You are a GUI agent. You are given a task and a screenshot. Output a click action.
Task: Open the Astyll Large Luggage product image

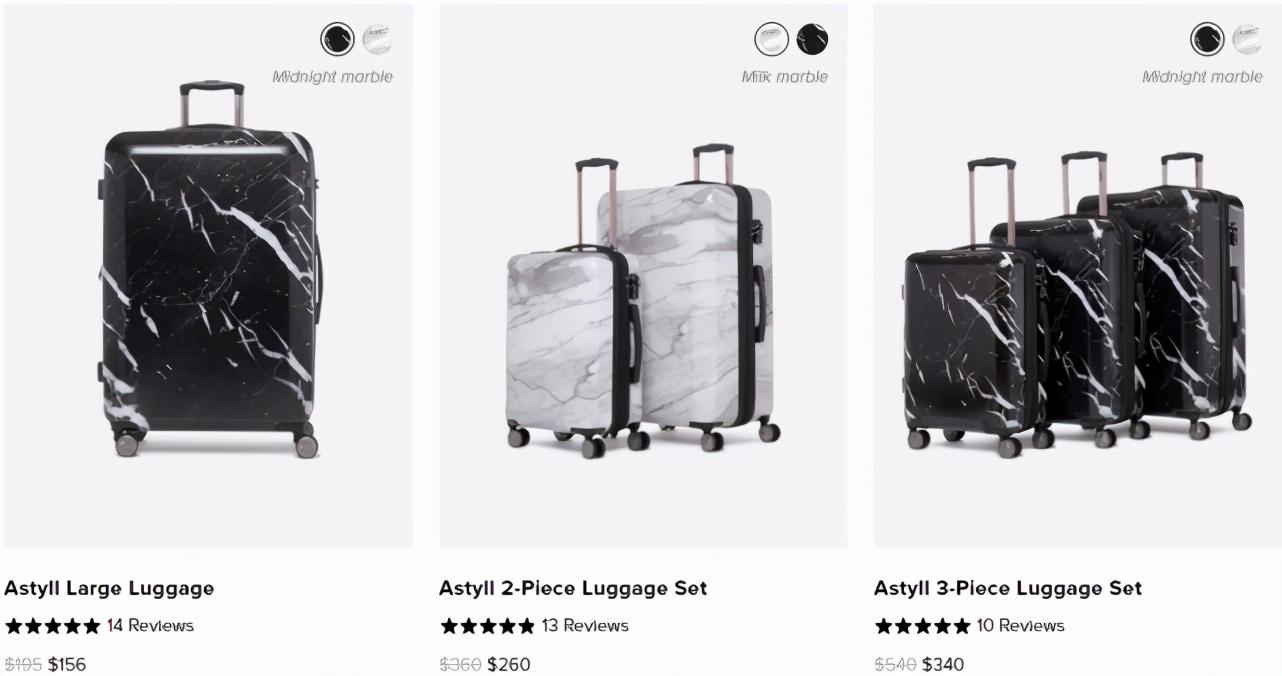pyautogui.click(x=208, y=275)
